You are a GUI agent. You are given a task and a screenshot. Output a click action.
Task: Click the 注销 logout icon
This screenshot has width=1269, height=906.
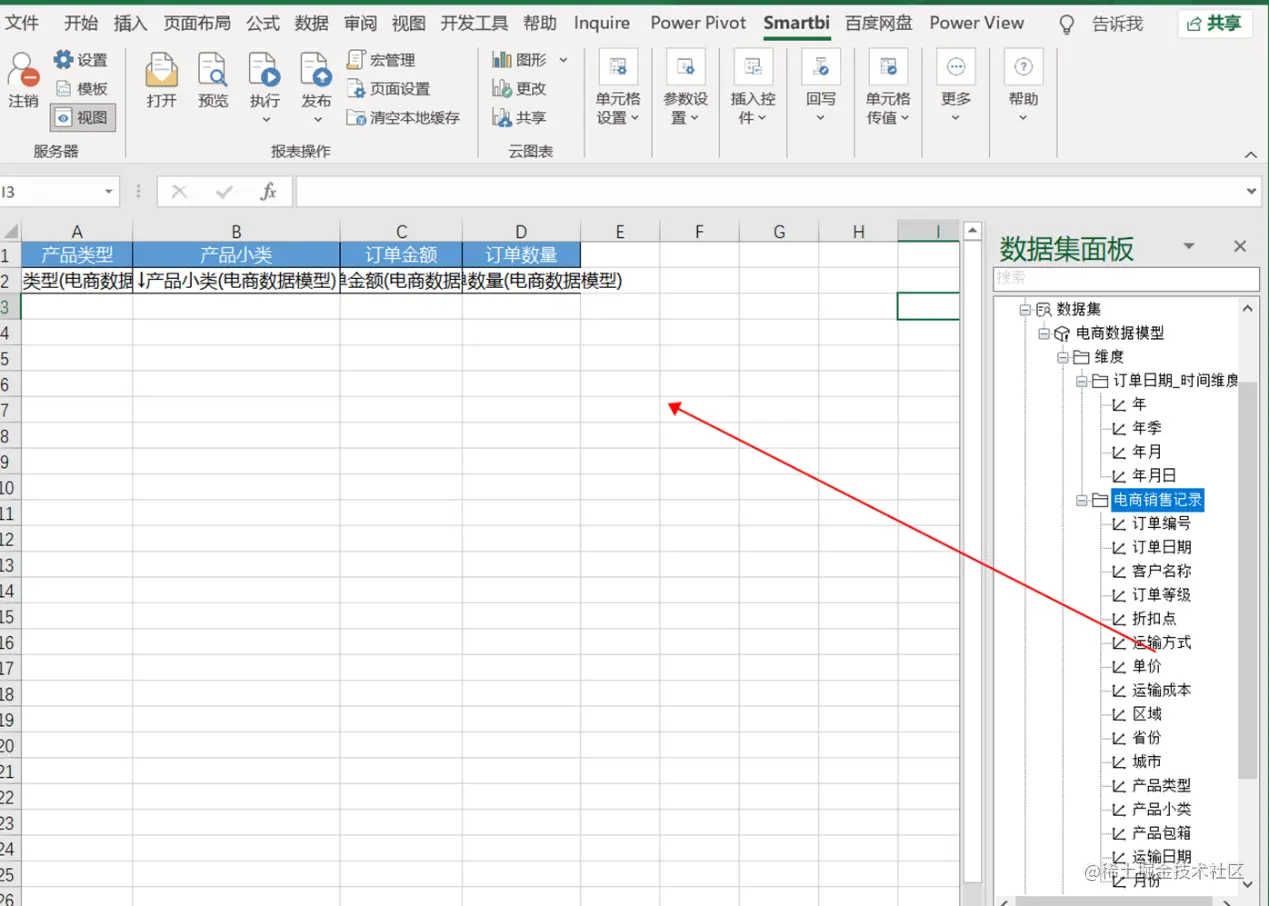click(22, 71)
